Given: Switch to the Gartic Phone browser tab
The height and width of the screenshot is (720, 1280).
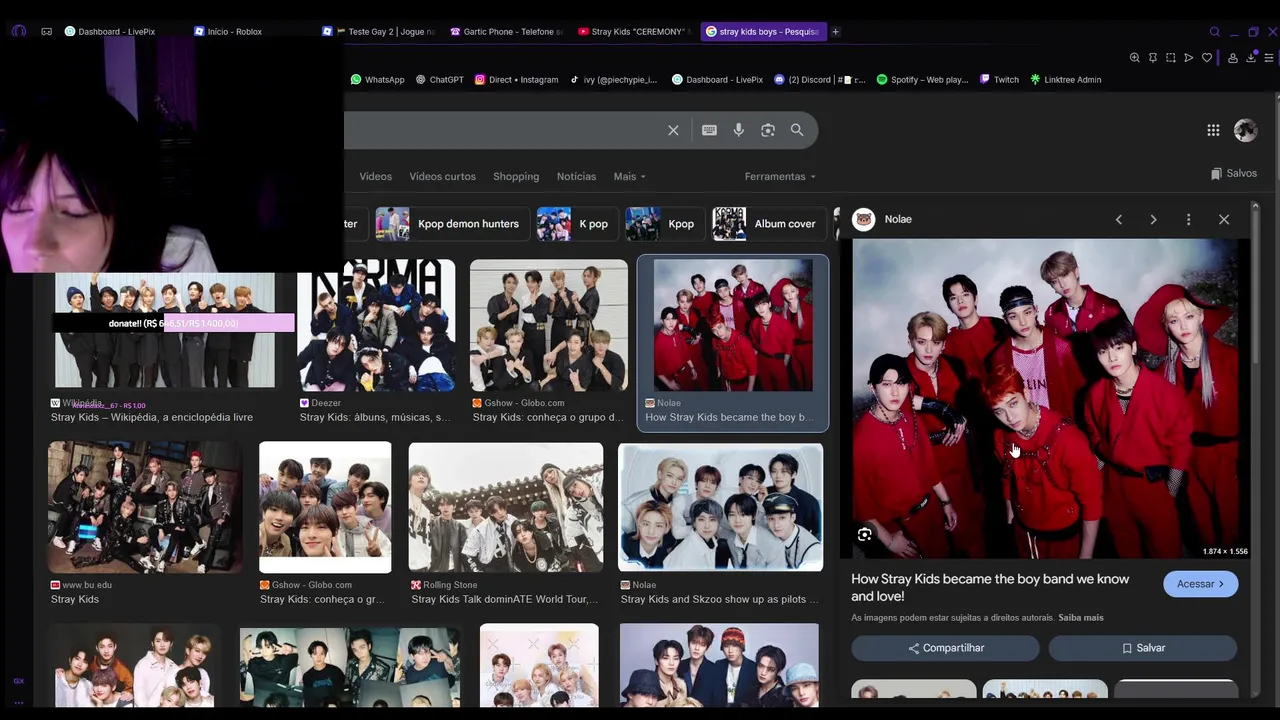Looking at the screenshot, I should [x=506, y=31].
